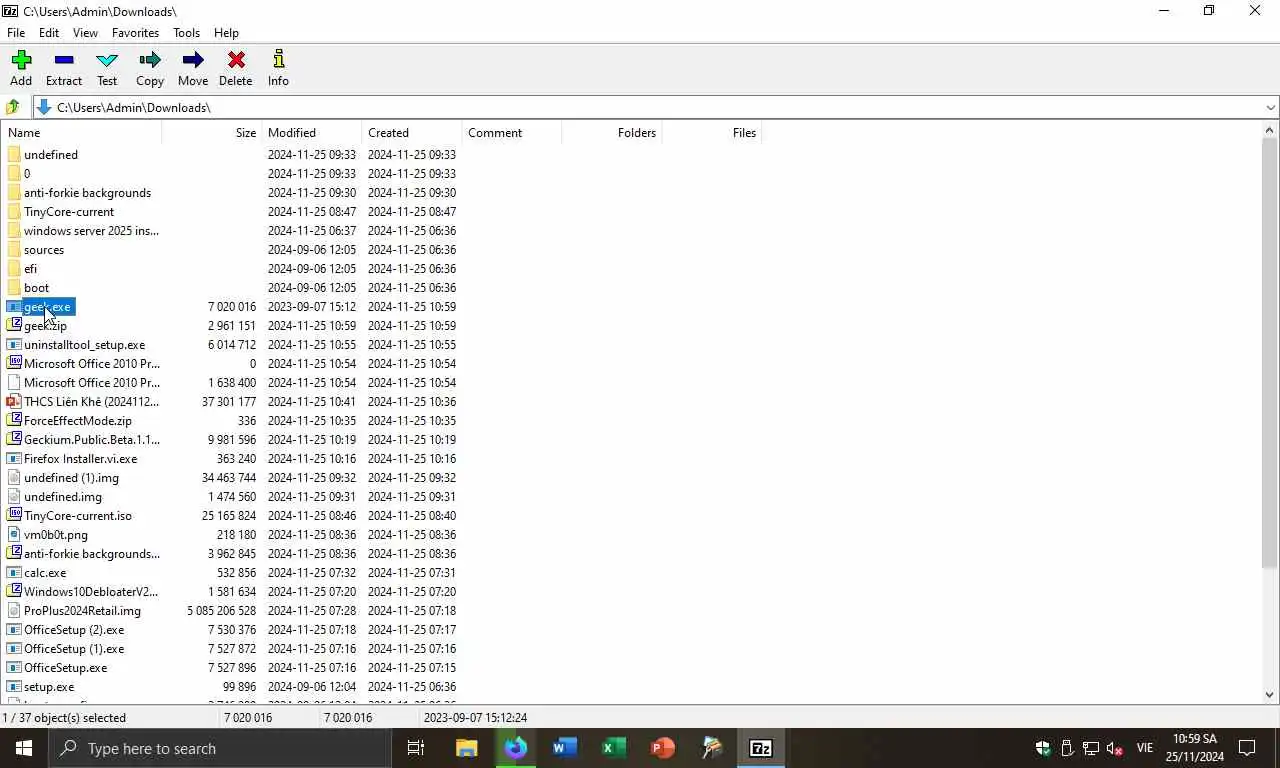Viewport: 1280px width, 768px height.
Task: Expand the address bar path dropdown
Action: click(x=1270, y=108)
